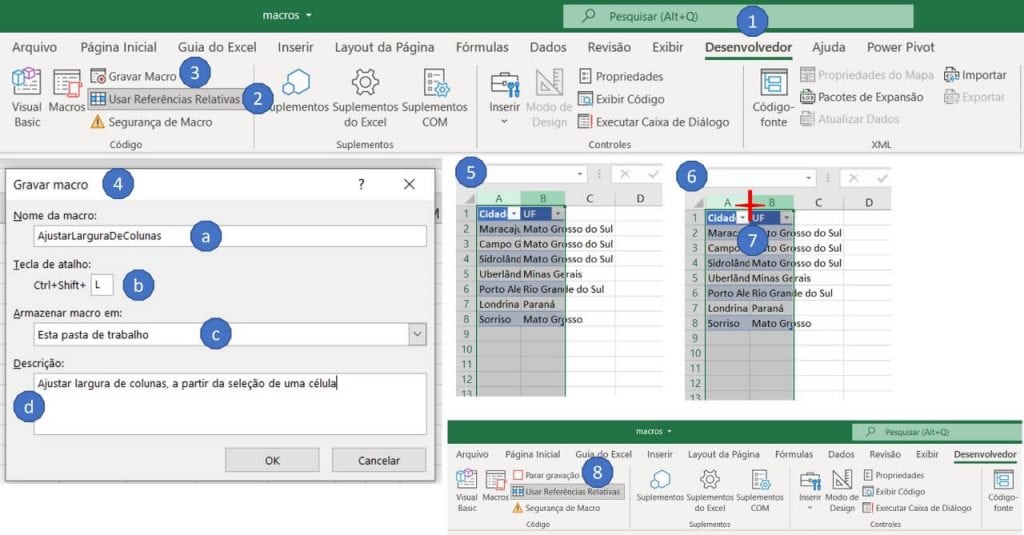Open Código-fonte XML pane in top ribbon
1024x535 pixels.
[x=774, y=98]
